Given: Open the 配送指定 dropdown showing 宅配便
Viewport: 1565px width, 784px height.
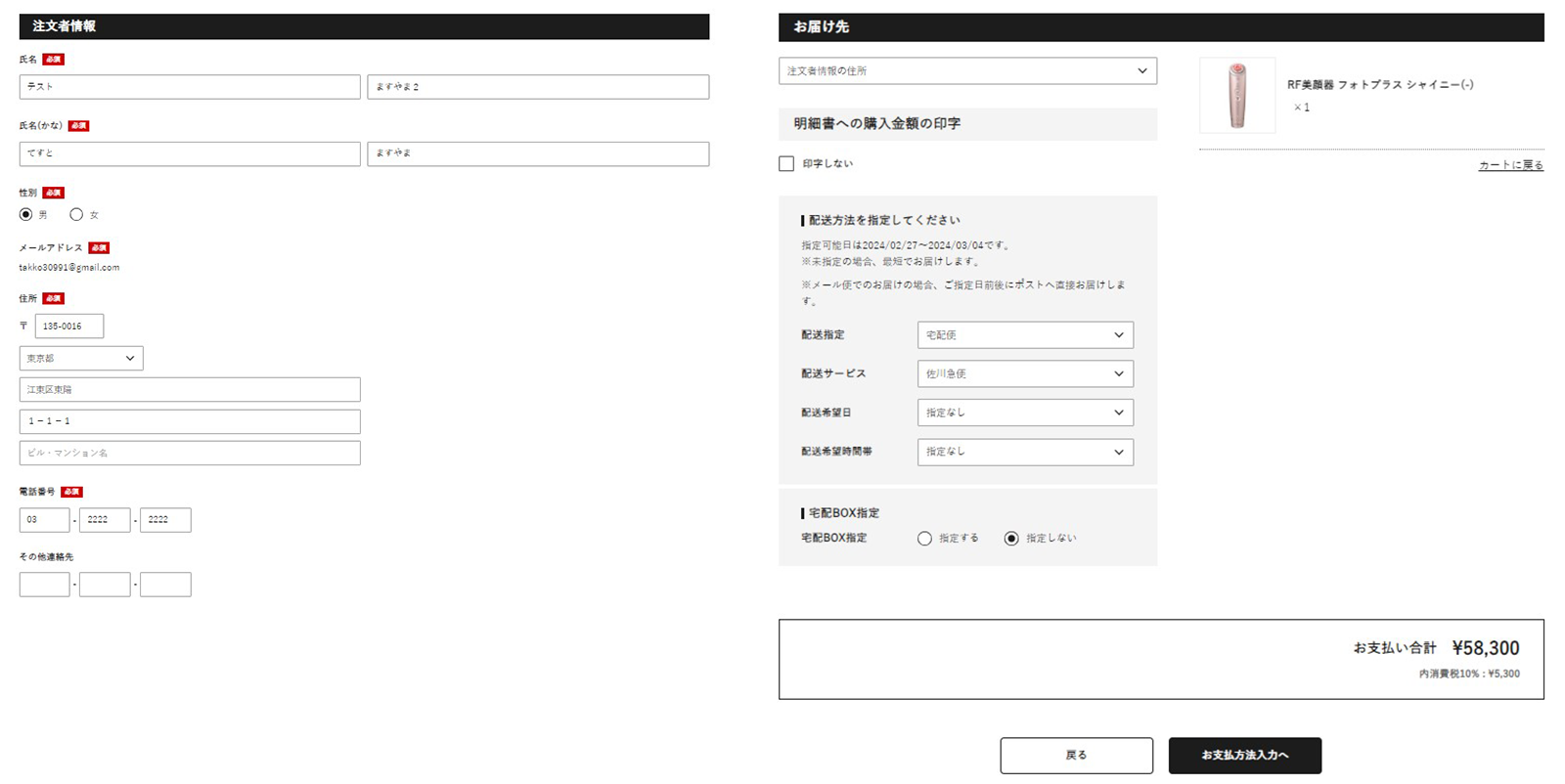Looking at the screenshot, I should point(1025,335).
